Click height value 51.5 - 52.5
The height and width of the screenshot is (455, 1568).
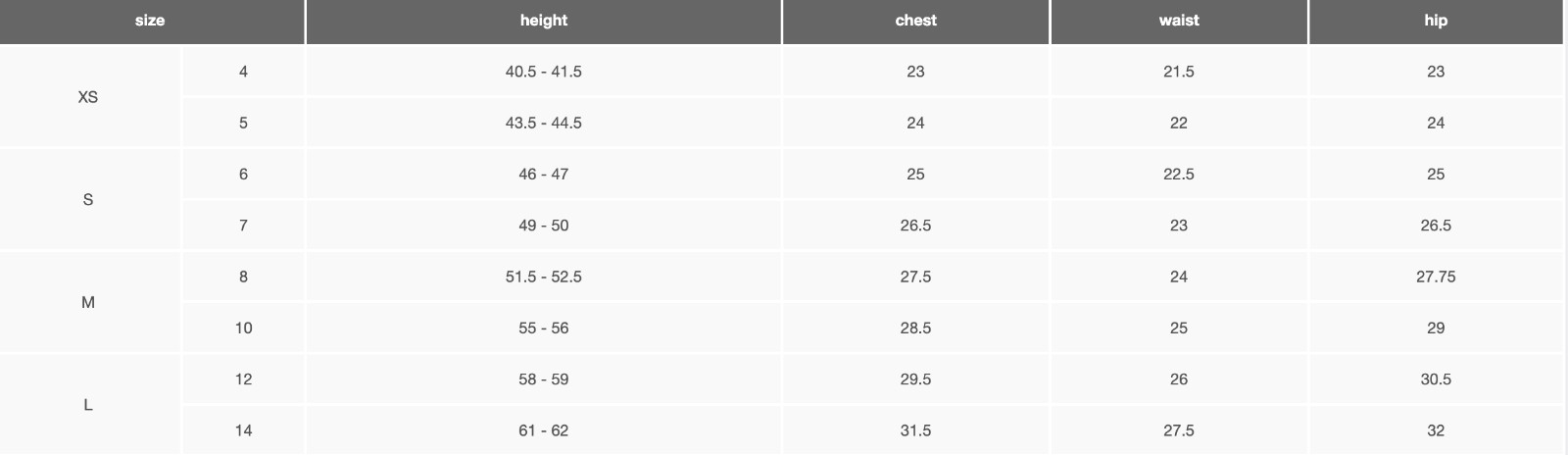(543, 277)
